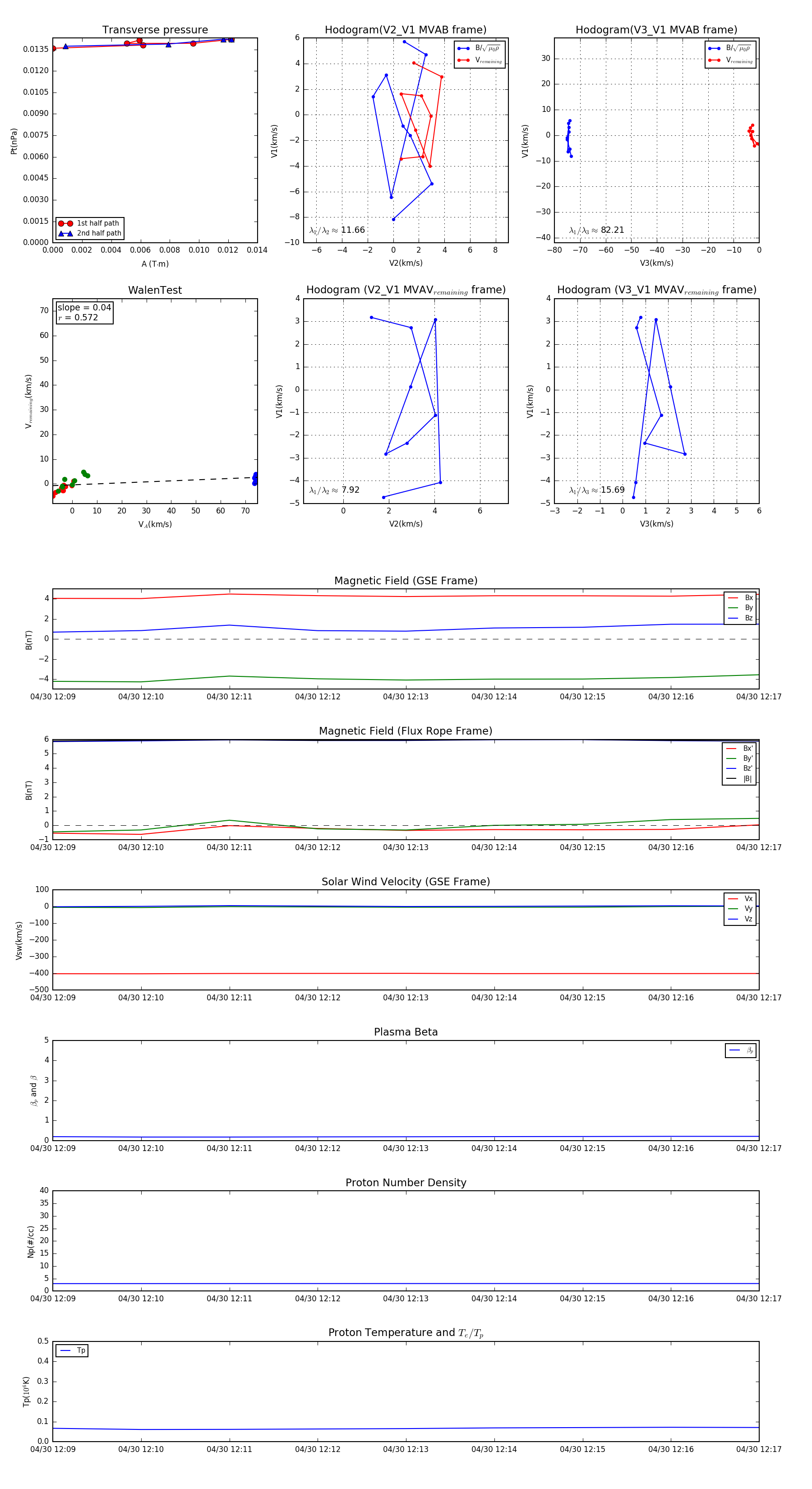Screen dimensions: 812x1489
Task: Click the 'Transverse pressure' plot title
Action: tap(155, 30)
